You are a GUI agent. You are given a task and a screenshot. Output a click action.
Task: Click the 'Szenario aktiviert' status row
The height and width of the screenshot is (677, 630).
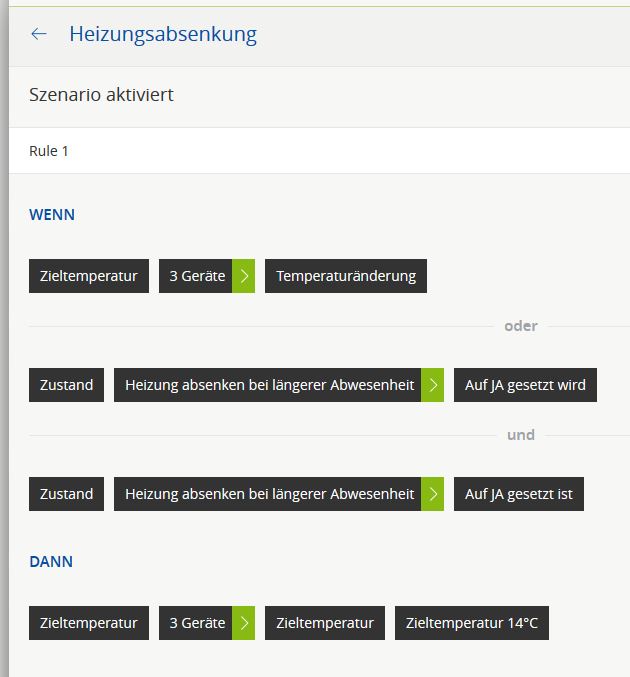coord(315,96)
